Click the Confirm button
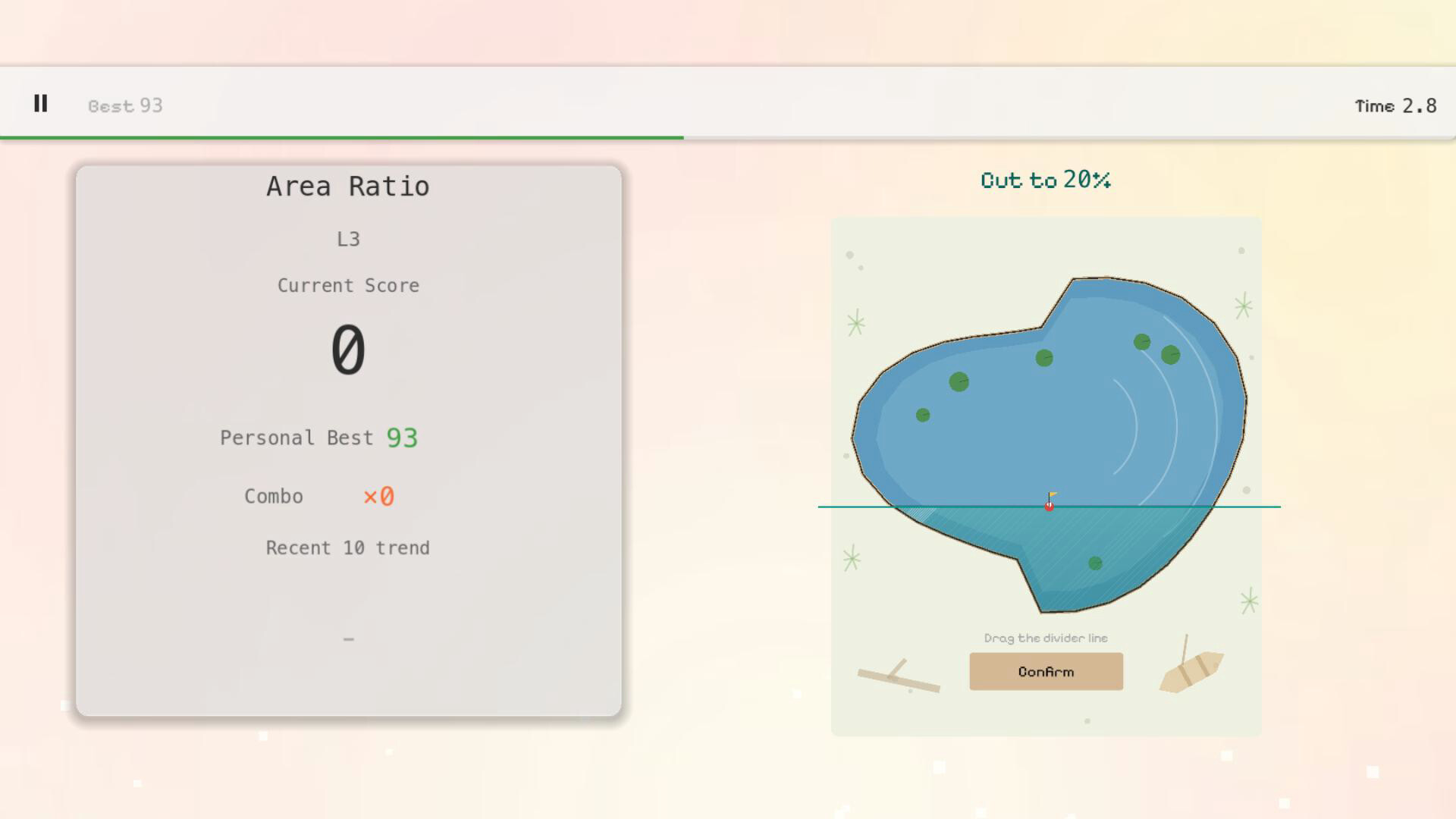Viewport: 1456px width, 819px height. click(1046, 671)
